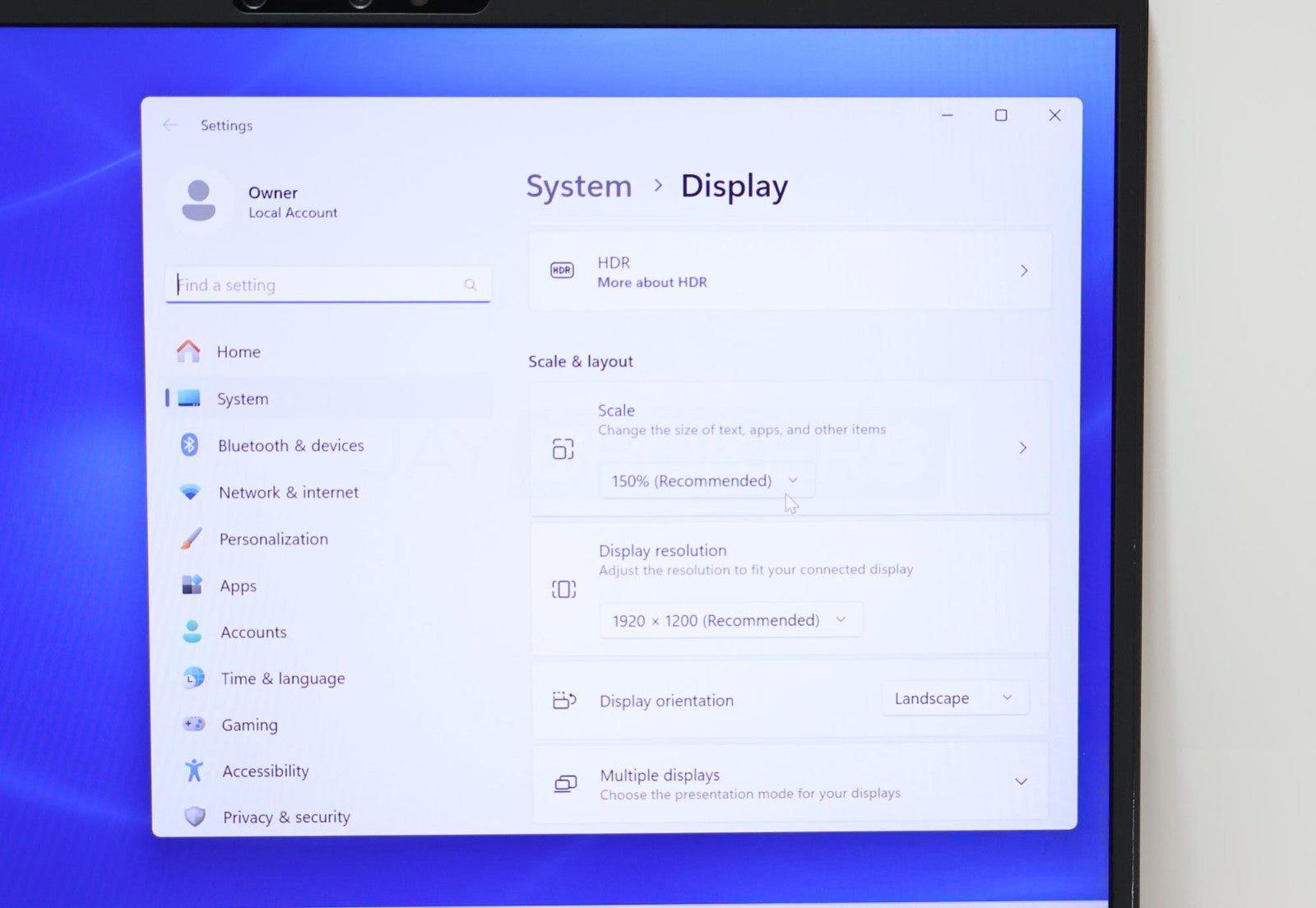Click the Personalization paintbrush icon
Image resolution: width=1316 pixels, height=908 pixels.
191,539
